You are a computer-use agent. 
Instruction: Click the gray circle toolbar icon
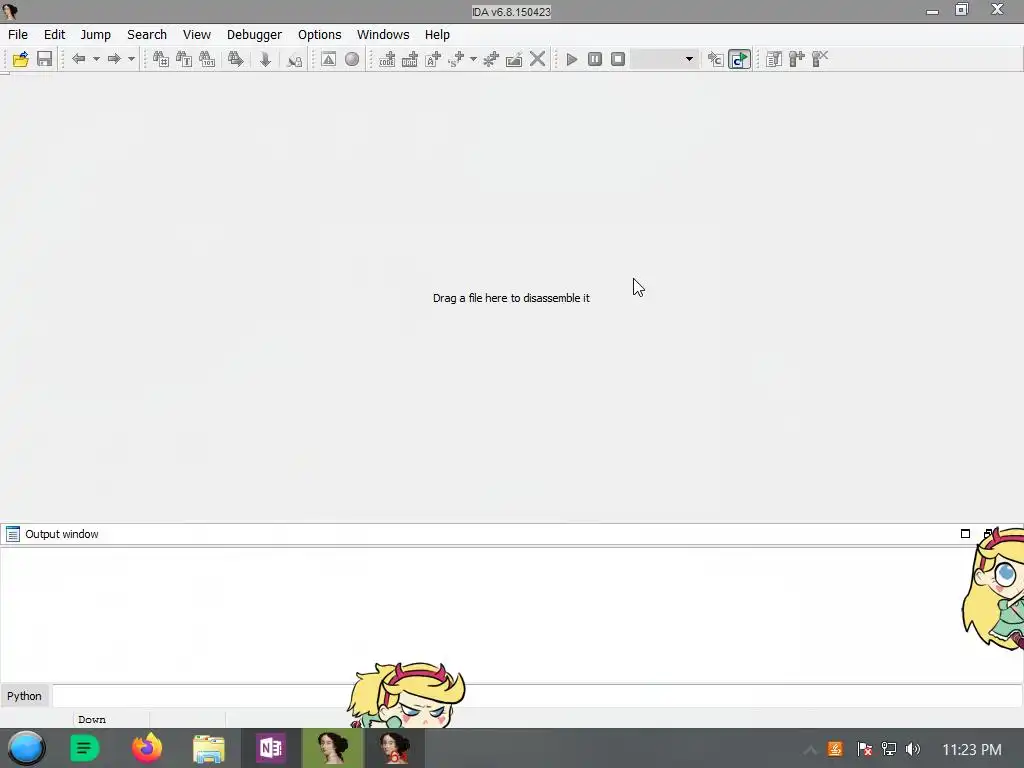(x=352, y=59)
